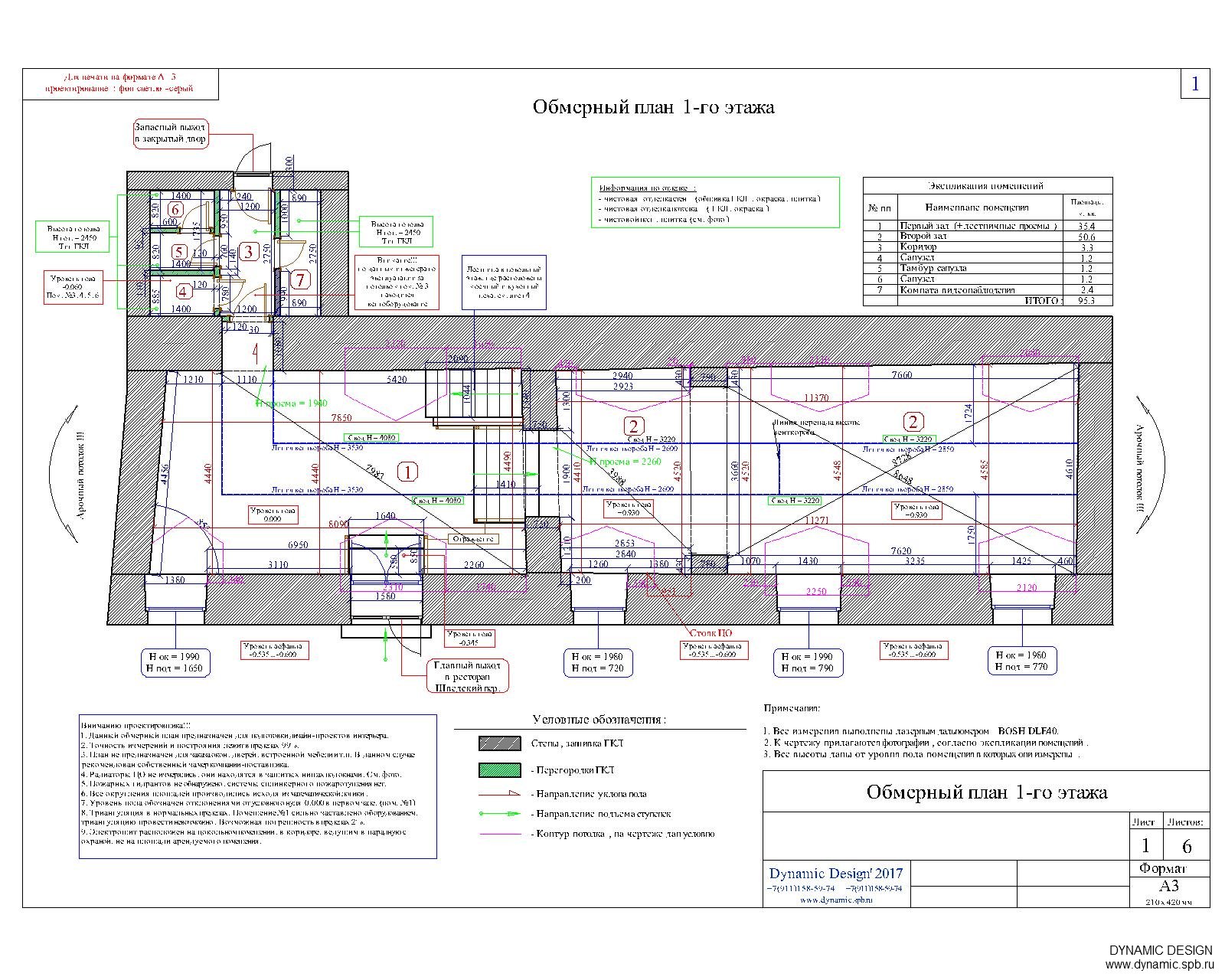Click the sheet number "1" box in the top-right corner

(x=1196, y=83)
